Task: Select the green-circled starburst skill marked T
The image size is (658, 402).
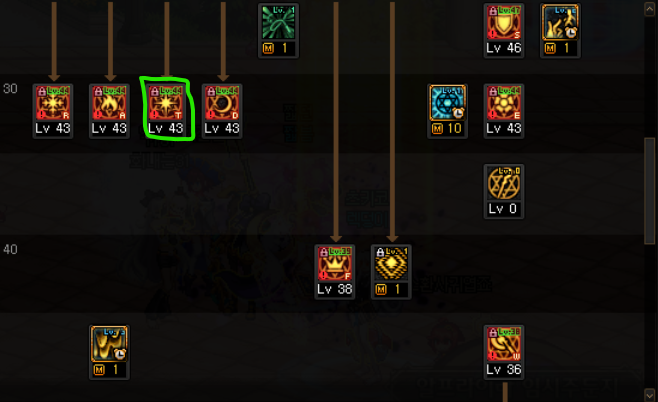Action: coord(166,103)
